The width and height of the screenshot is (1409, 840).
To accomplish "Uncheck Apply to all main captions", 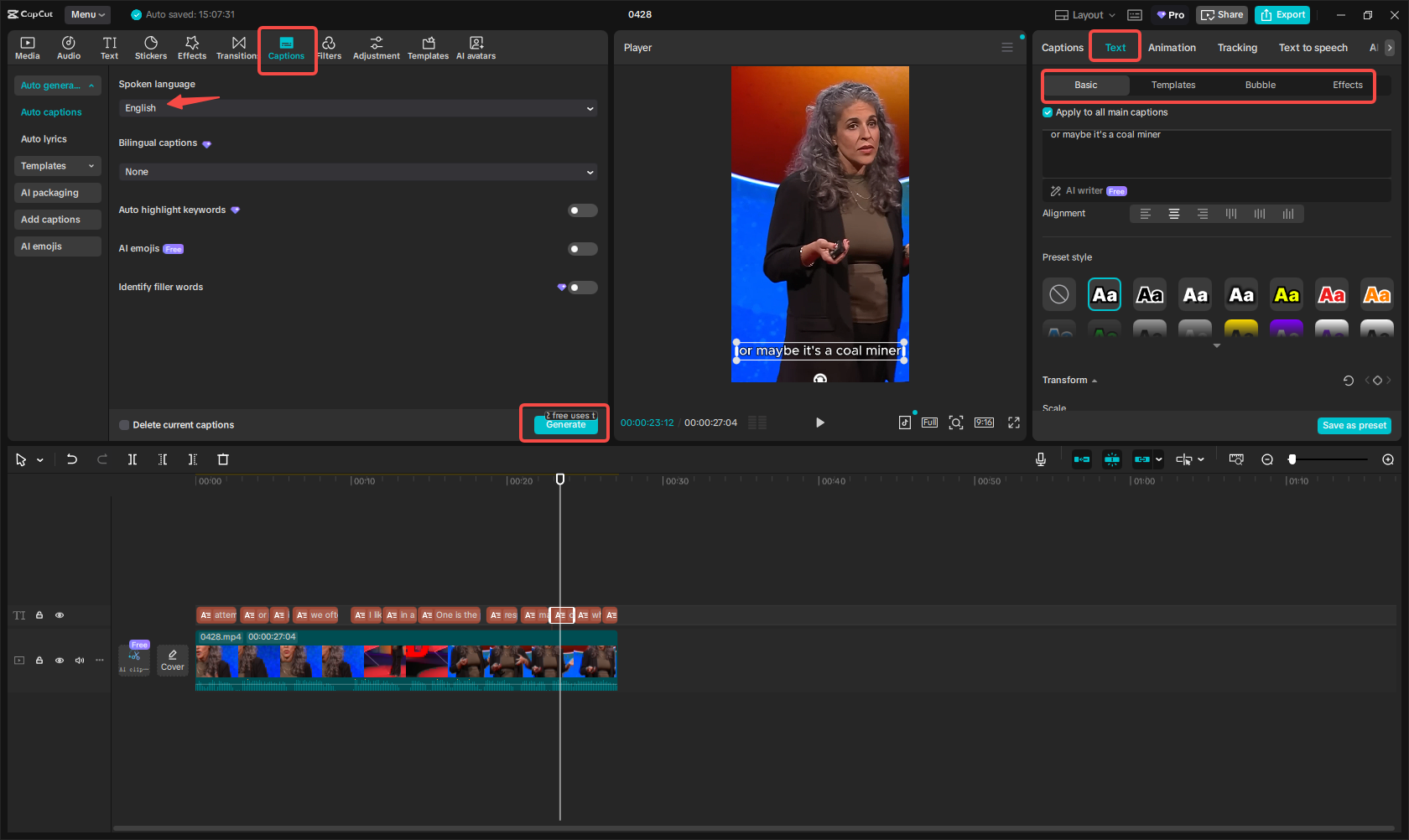I will point(1048,111).
